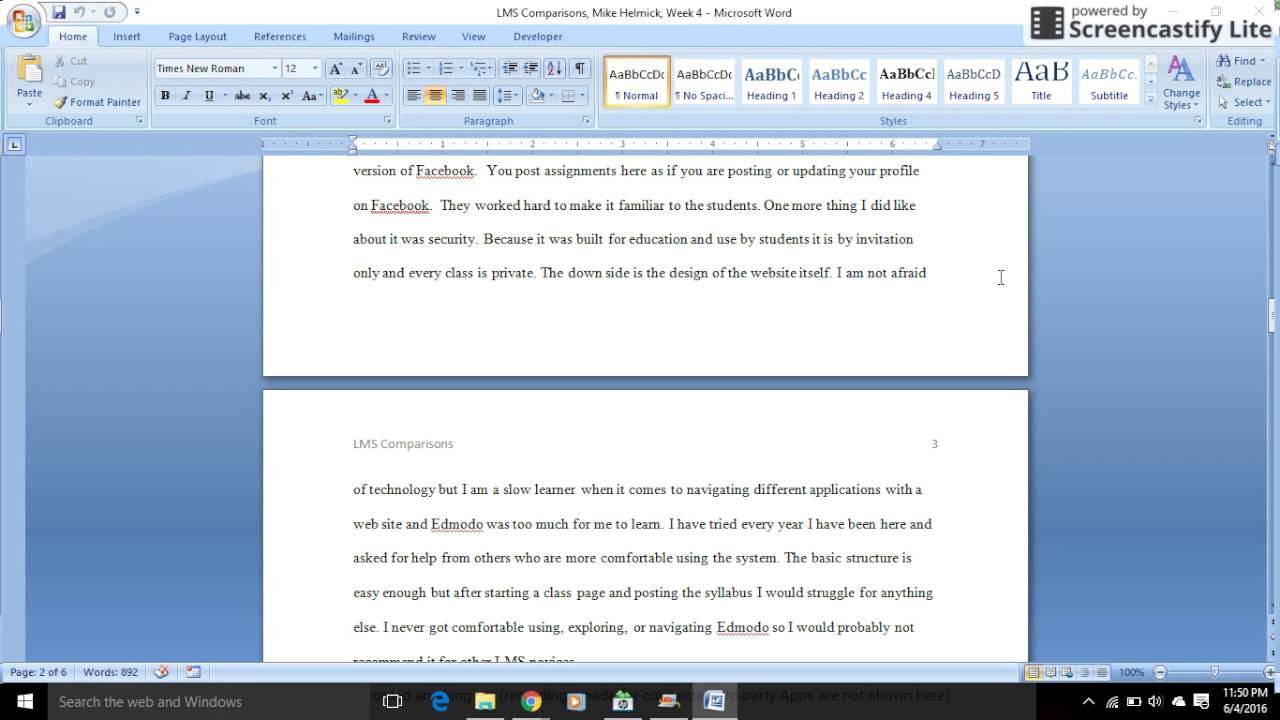The height and width of the screenshot is (720, 1280).
Task: Switch to the Review tab
Action: pos(419,36)
